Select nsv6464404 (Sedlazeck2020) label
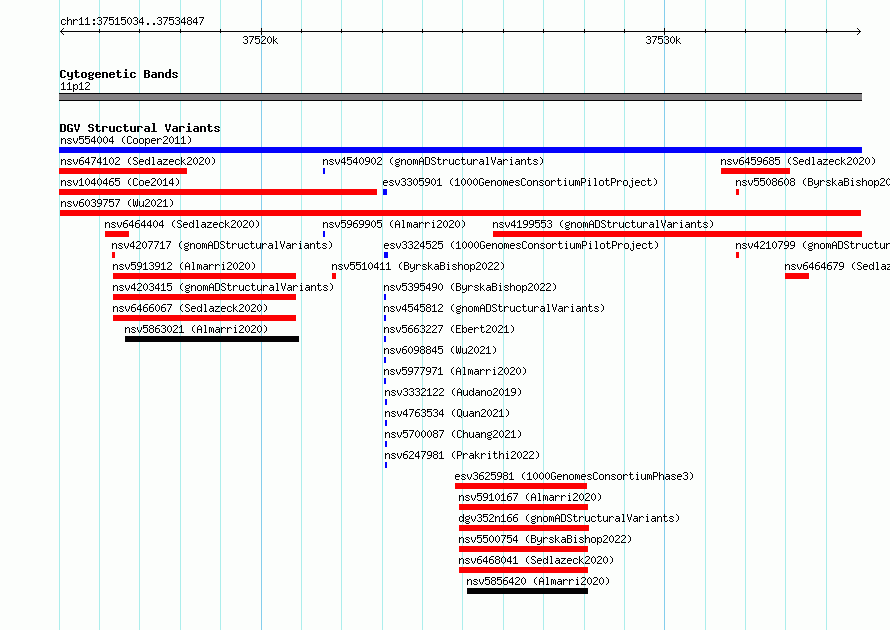890x630 pixels. (x=182, y=224)
